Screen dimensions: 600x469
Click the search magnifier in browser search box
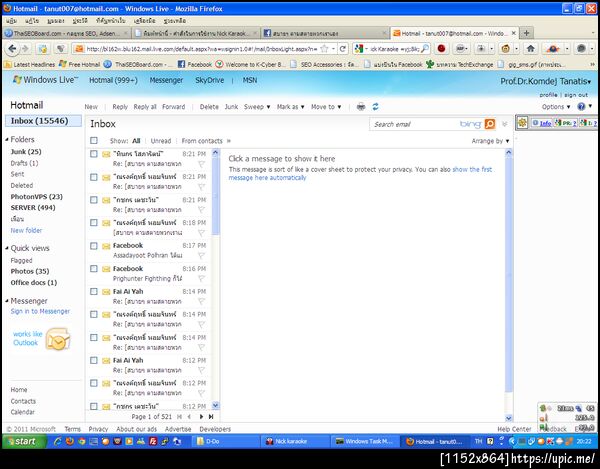[x=424, y=49]
